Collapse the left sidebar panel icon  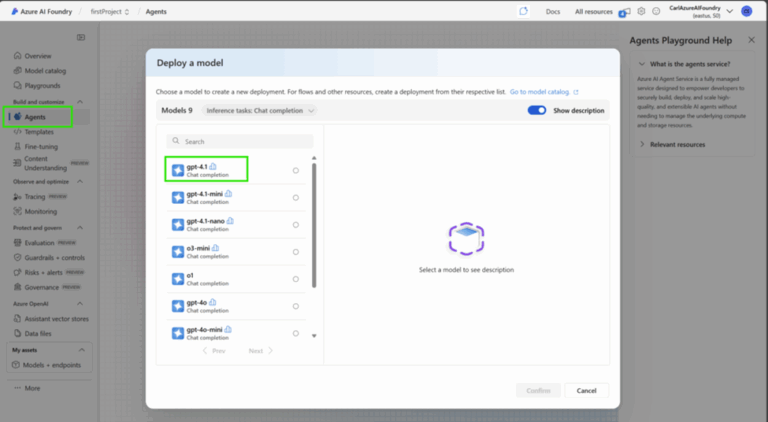[81, 37]
